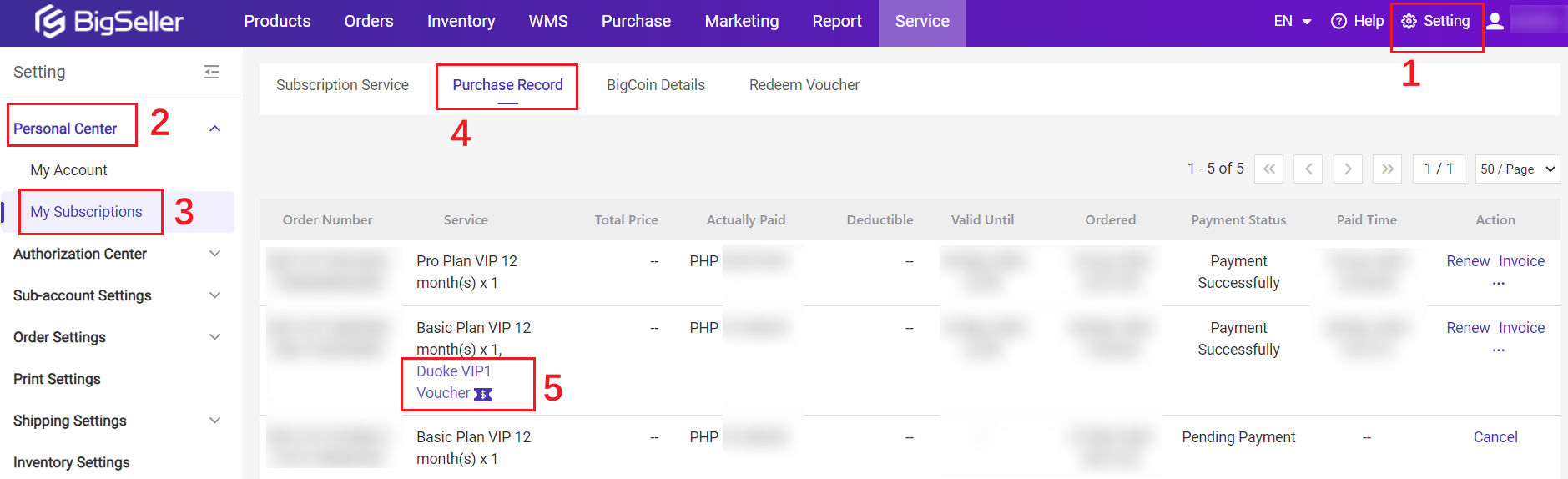Go to the next page arrow
Viewport: 1568px width, 479px height.
coord(1348,169)
